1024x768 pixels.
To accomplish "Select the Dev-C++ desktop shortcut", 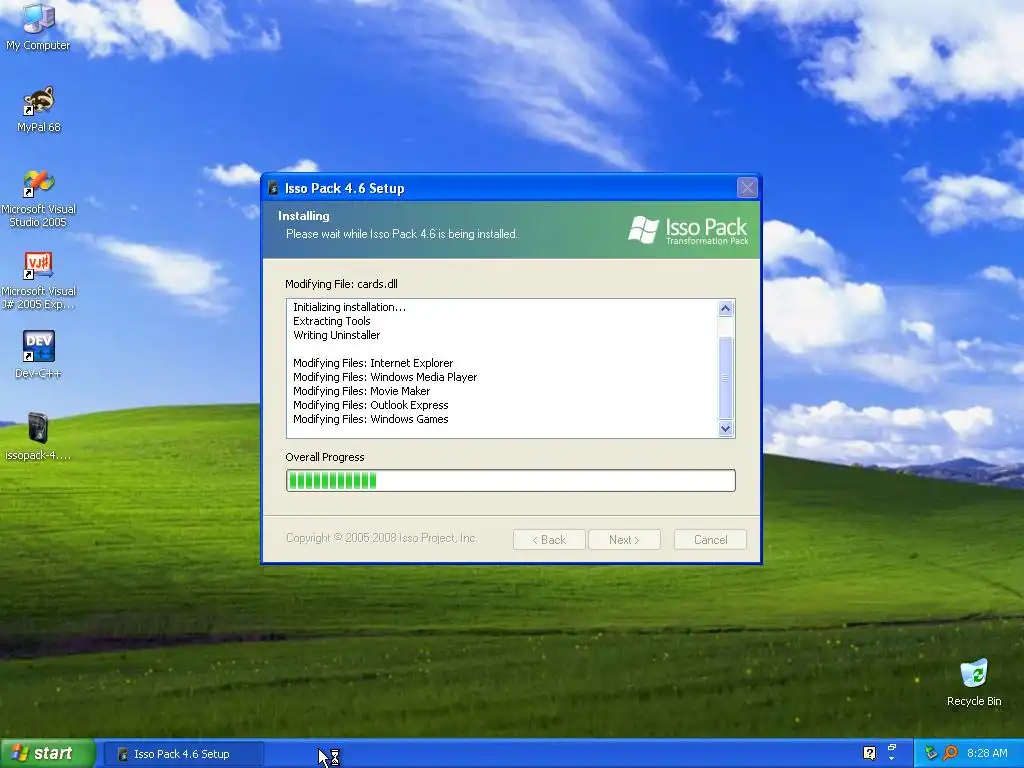I will [x=39, y=354].
